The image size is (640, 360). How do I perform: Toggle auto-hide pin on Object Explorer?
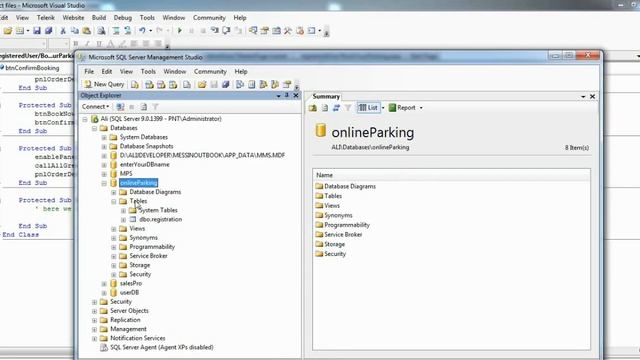[287, 96]
